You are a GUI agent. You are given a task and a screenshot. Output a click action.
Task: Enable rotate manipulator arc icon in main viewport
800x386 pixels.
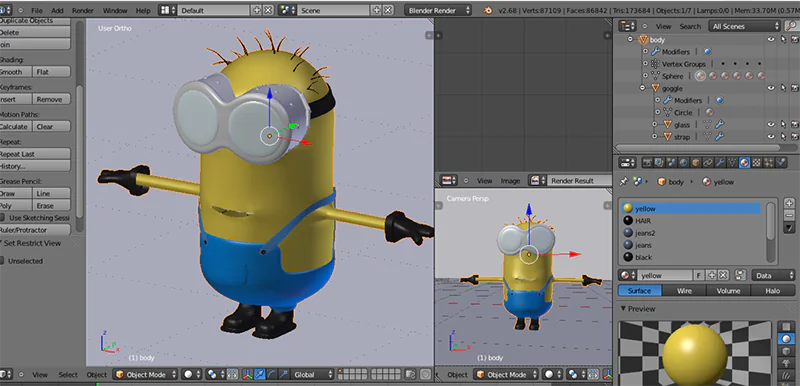pos(272,374)
